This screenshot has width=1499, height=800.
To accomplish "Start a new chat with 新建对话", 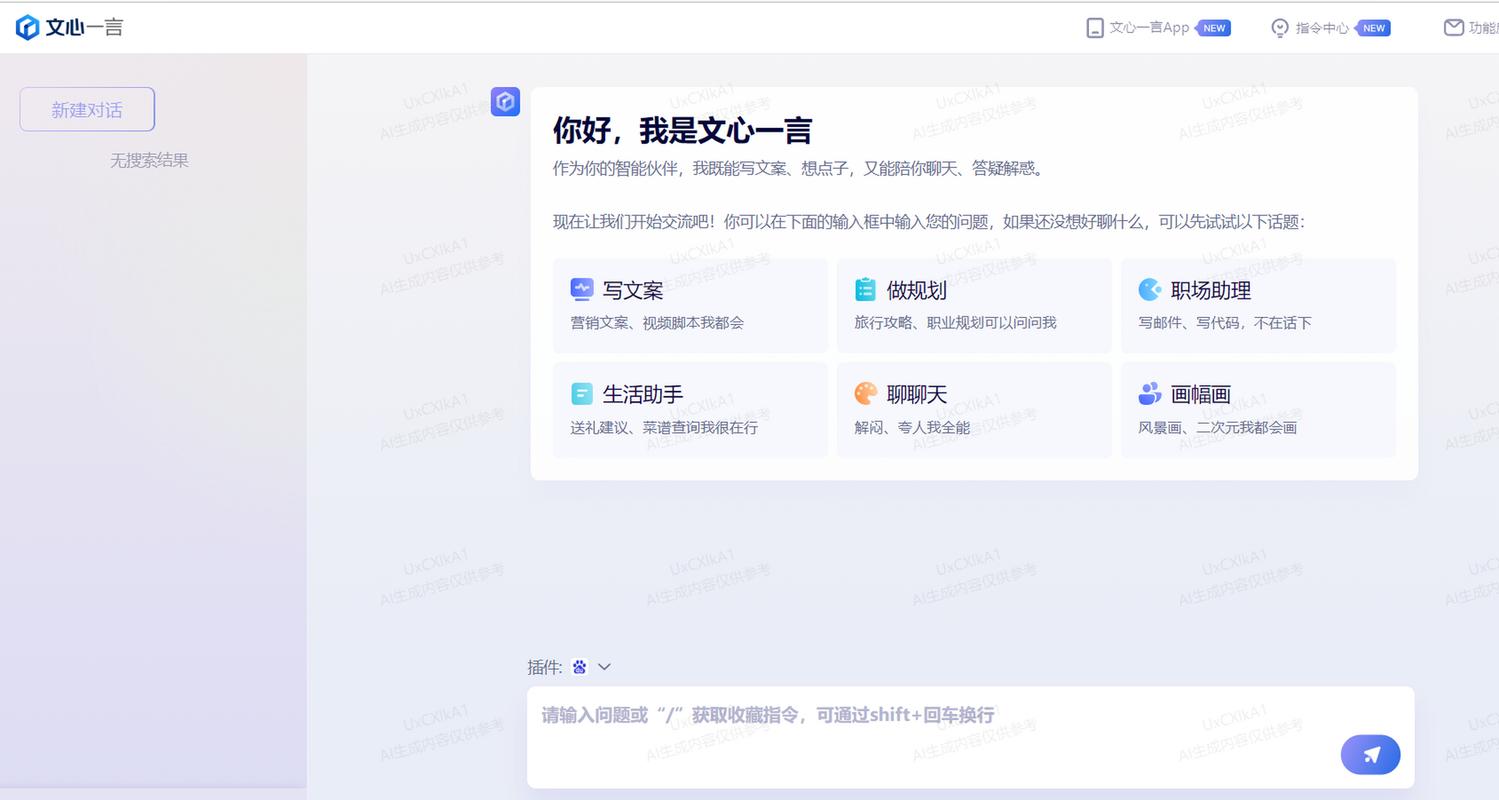I will [x=87, y=109].
